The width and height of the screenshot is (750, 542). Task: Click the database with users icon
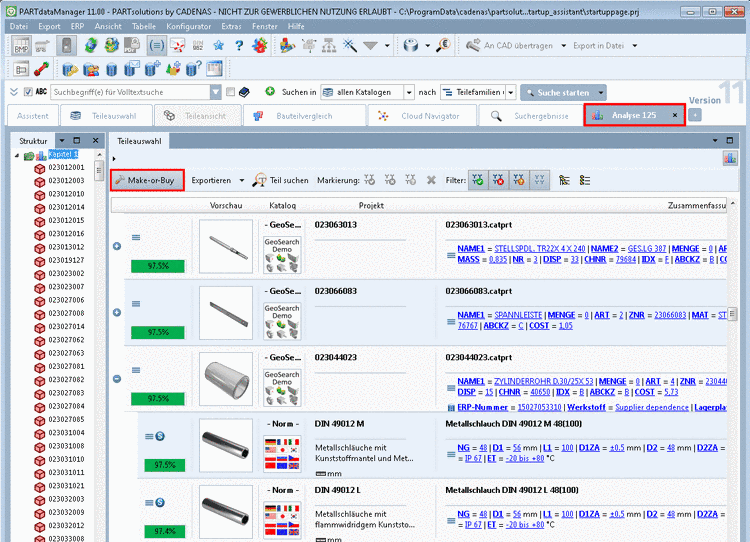click(x=91, y=69)
